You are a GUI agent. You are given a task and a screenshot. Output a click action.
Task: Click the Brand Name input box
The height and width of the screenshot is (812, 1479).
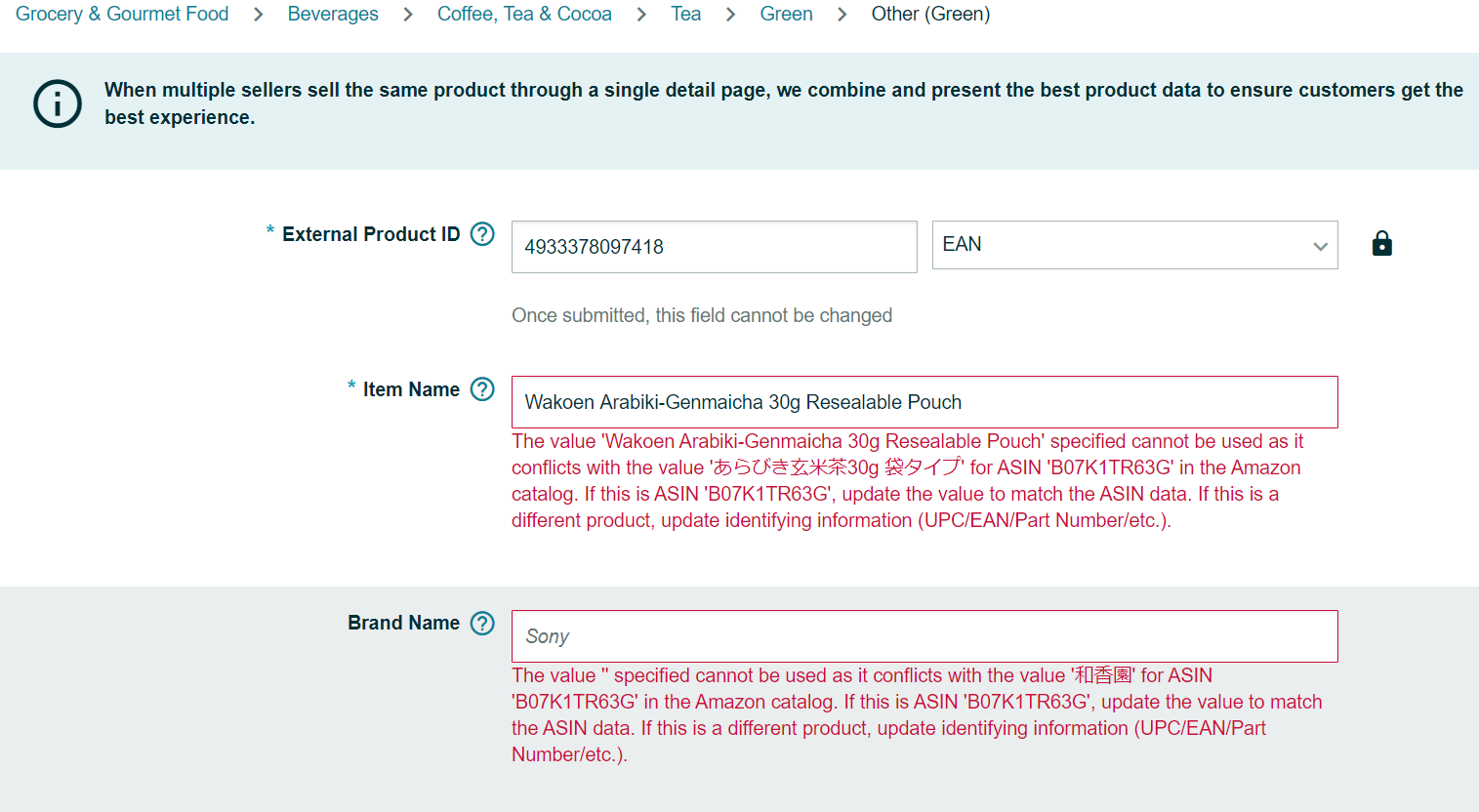(x=924, y=636)
